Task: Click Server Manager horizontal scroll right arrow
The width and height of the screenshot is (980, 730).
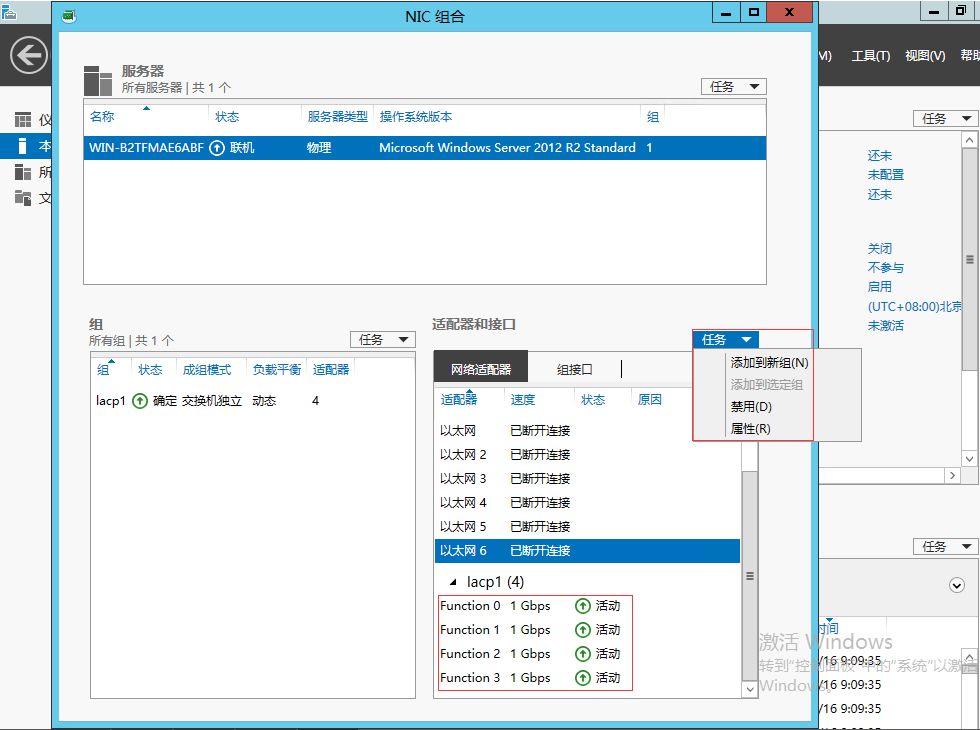Action: (952, 476)
